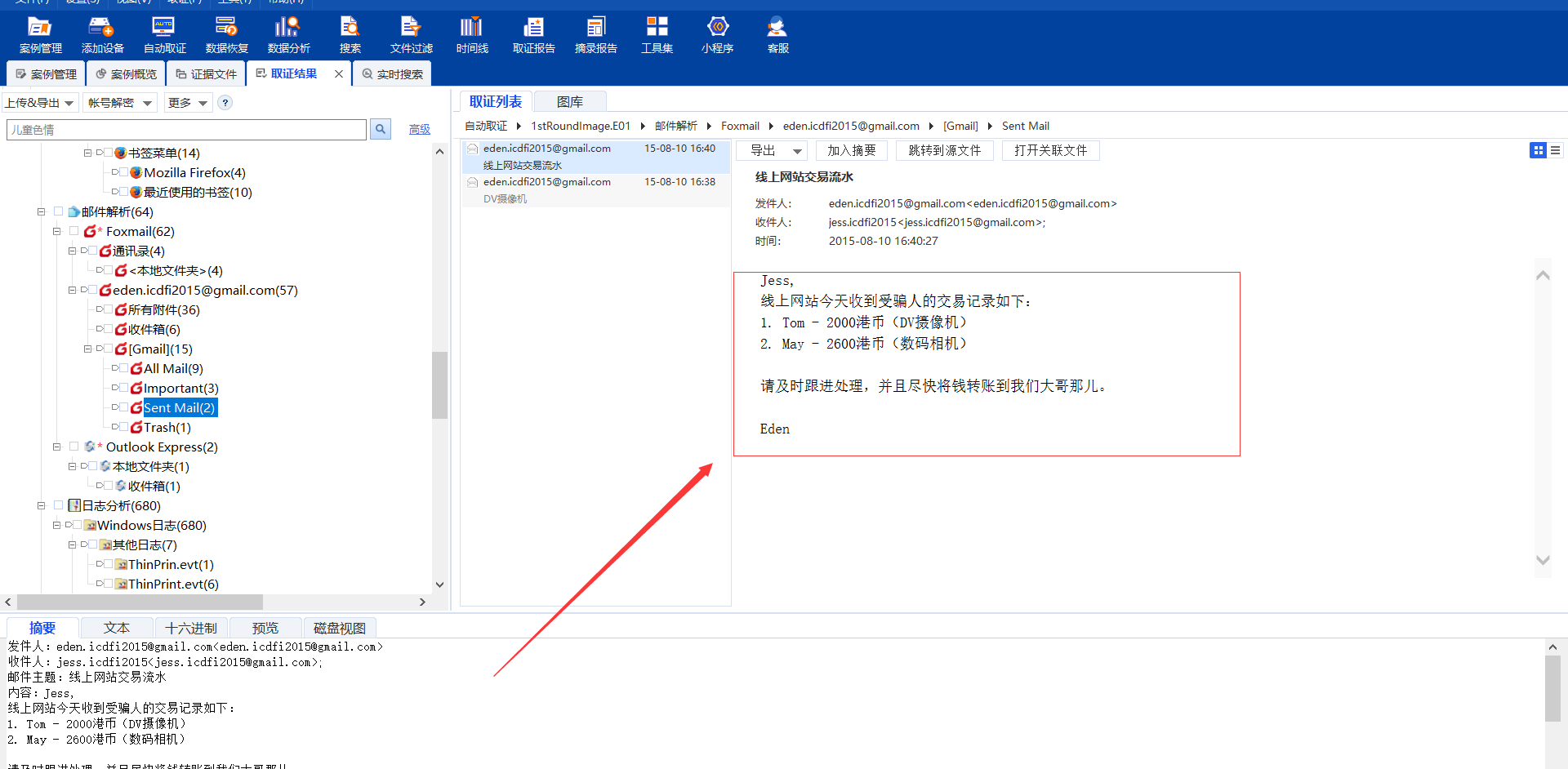Screen dimensions: 1568x769
Task: Collapse the 日志分析(680) node
Action: point(41,505)
